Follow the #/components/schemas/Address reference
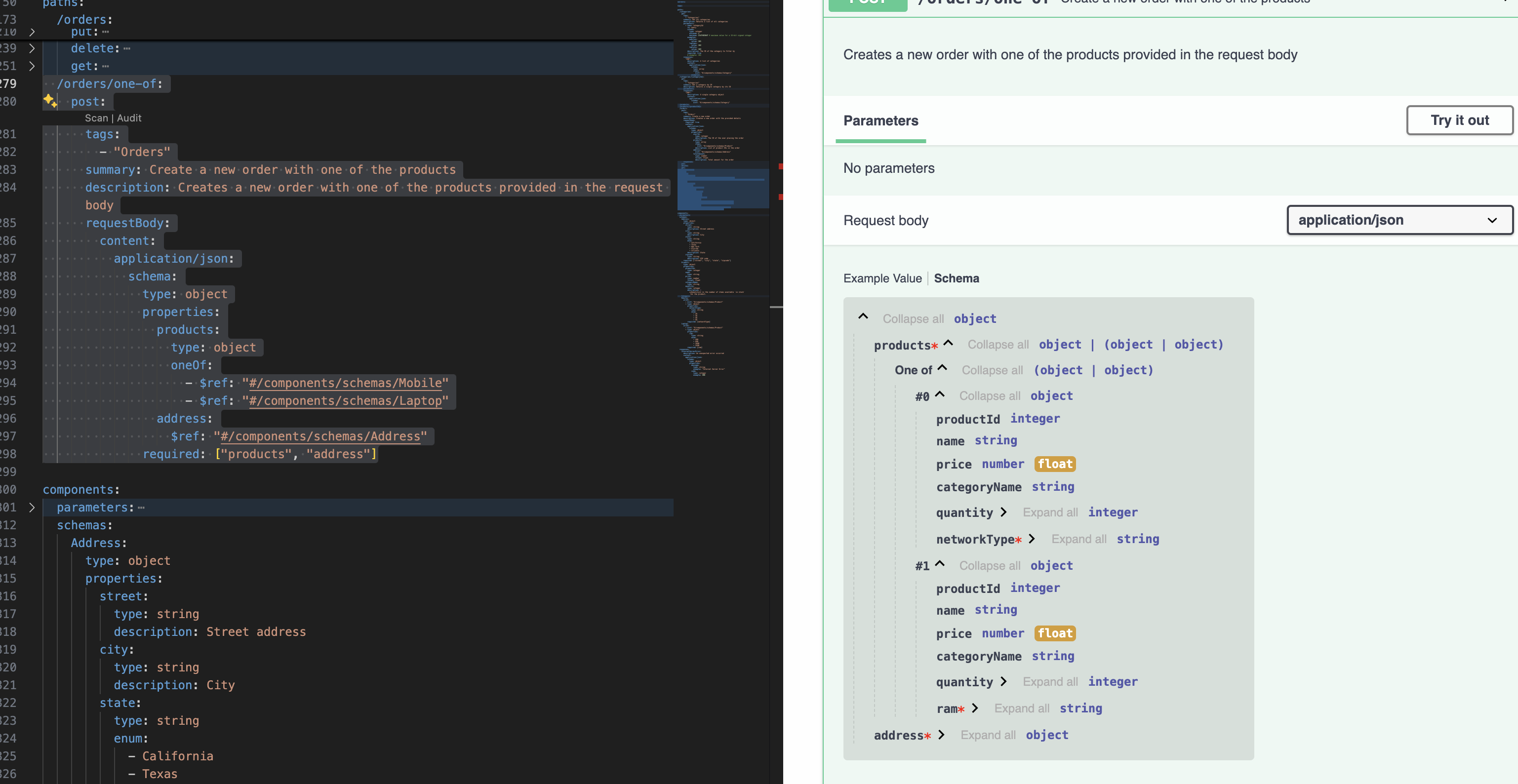The height and width of the screenshot is (784, 1518). (320, 436)
